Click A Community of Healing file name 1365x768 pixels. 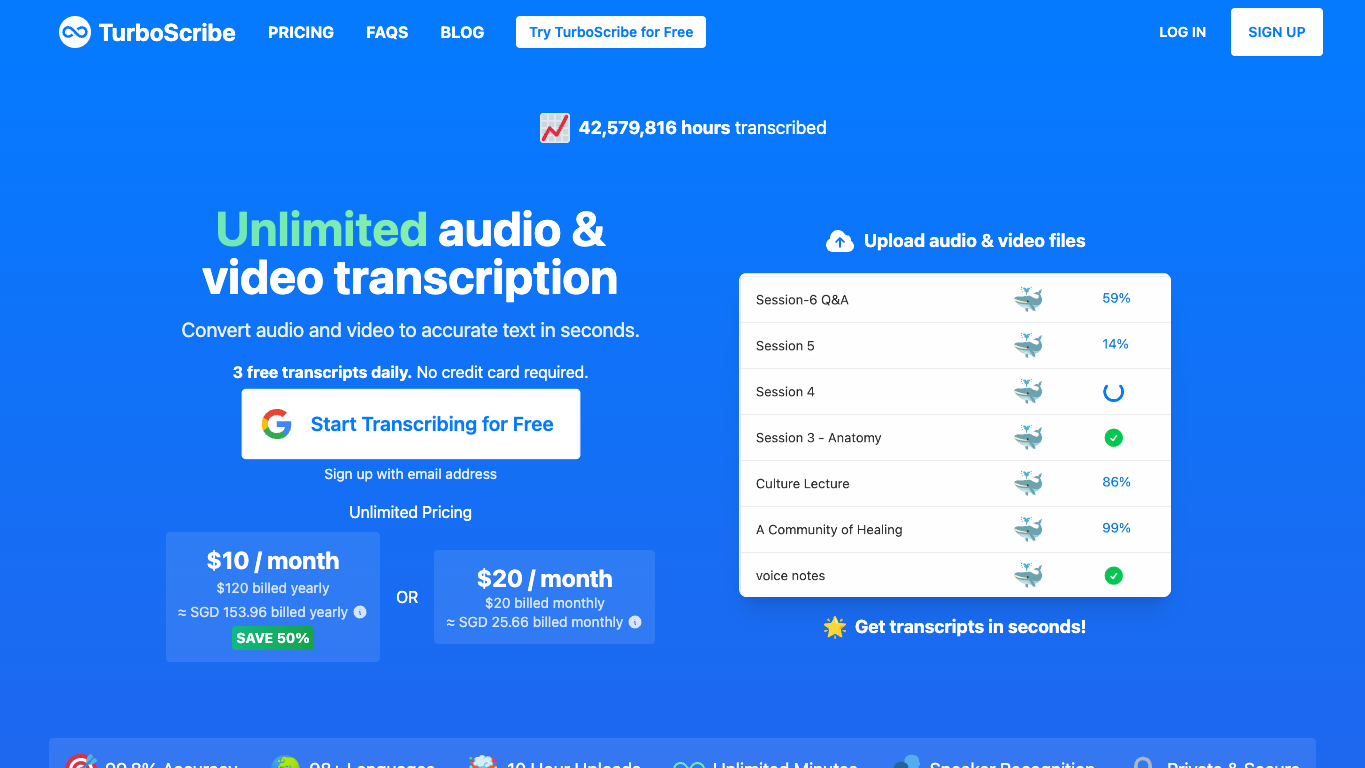(829, 530)
